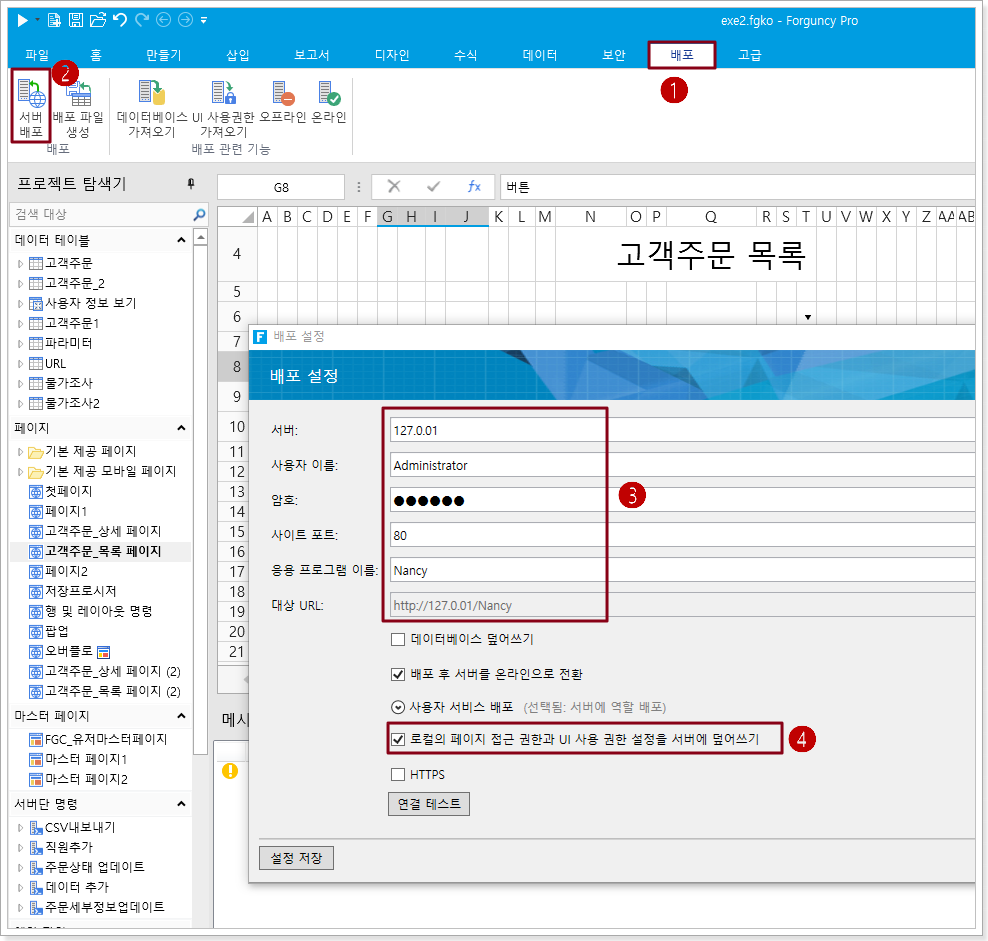Toggle the HTTPS checkbox
This screenshot has height=941, width=988.
pyautogui.click(x=398, y=774)
